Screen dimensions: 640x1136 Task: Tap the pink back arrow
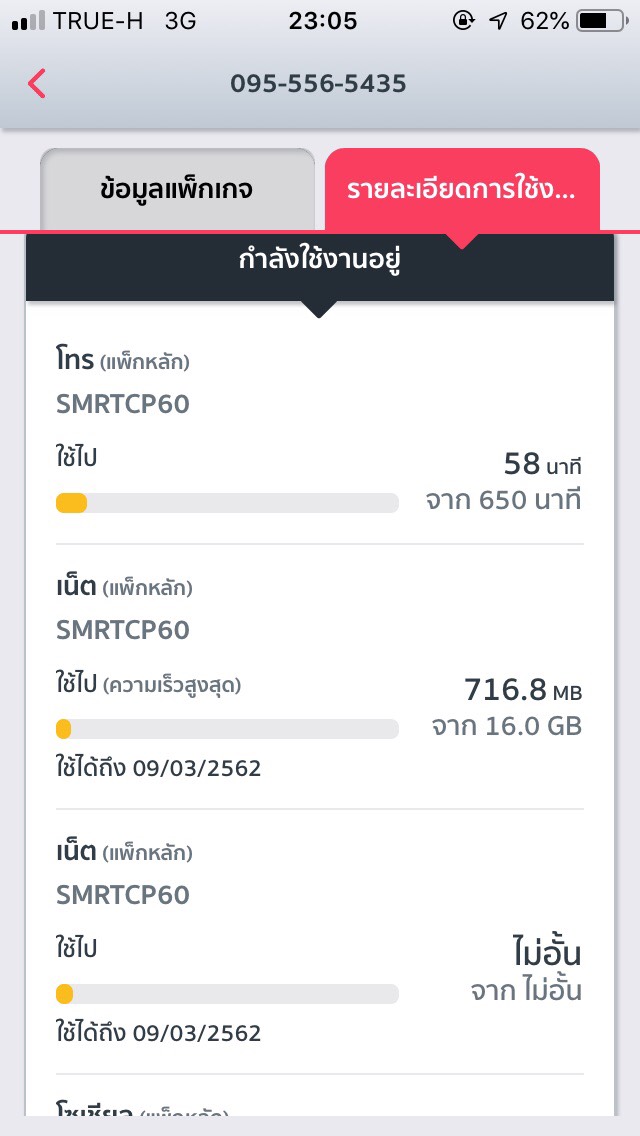37,83
